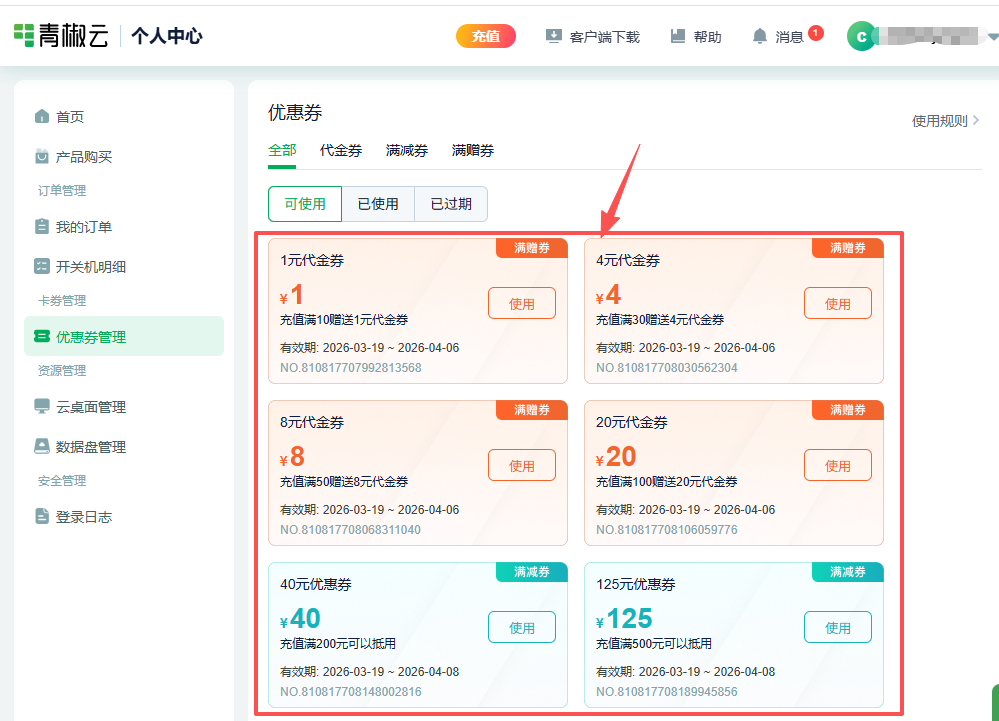The image size is (999, 721).
Task: Click the document icon for 登录日志
Action: coord(41,517)
